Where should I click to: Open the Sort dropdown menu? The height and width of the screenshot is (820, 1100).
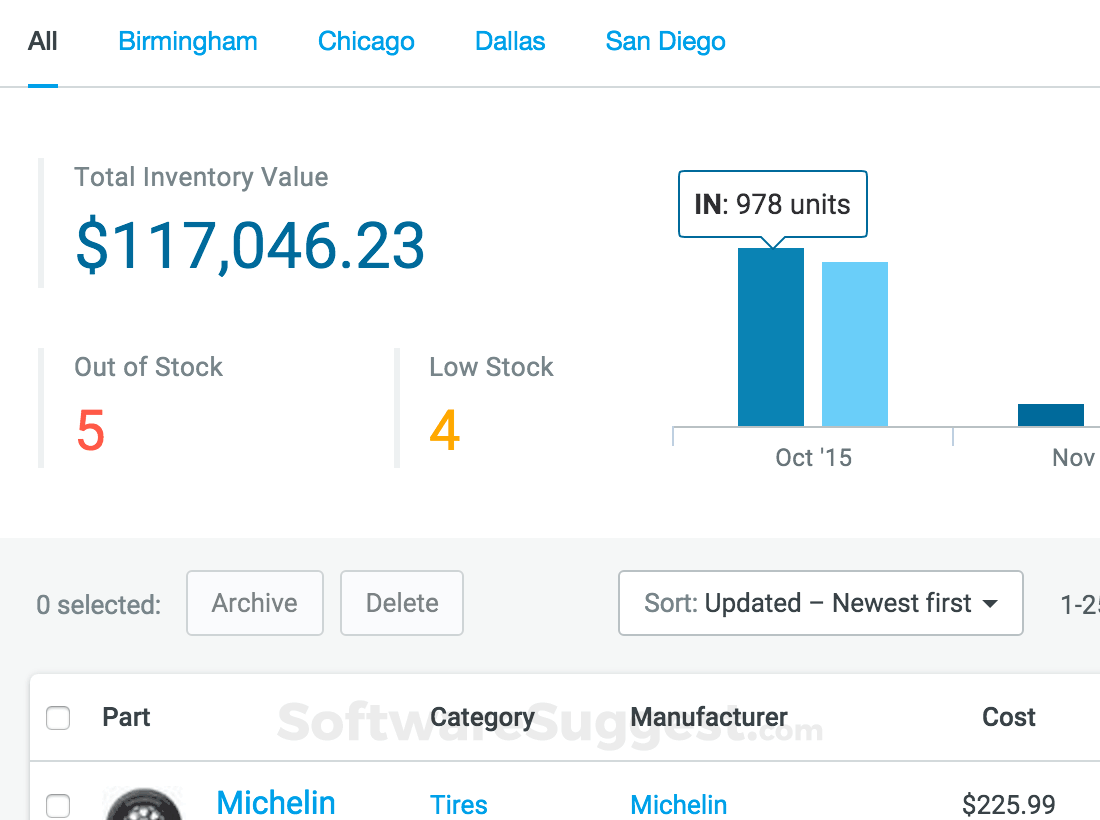pyautogui.click(x=820, y=603)
